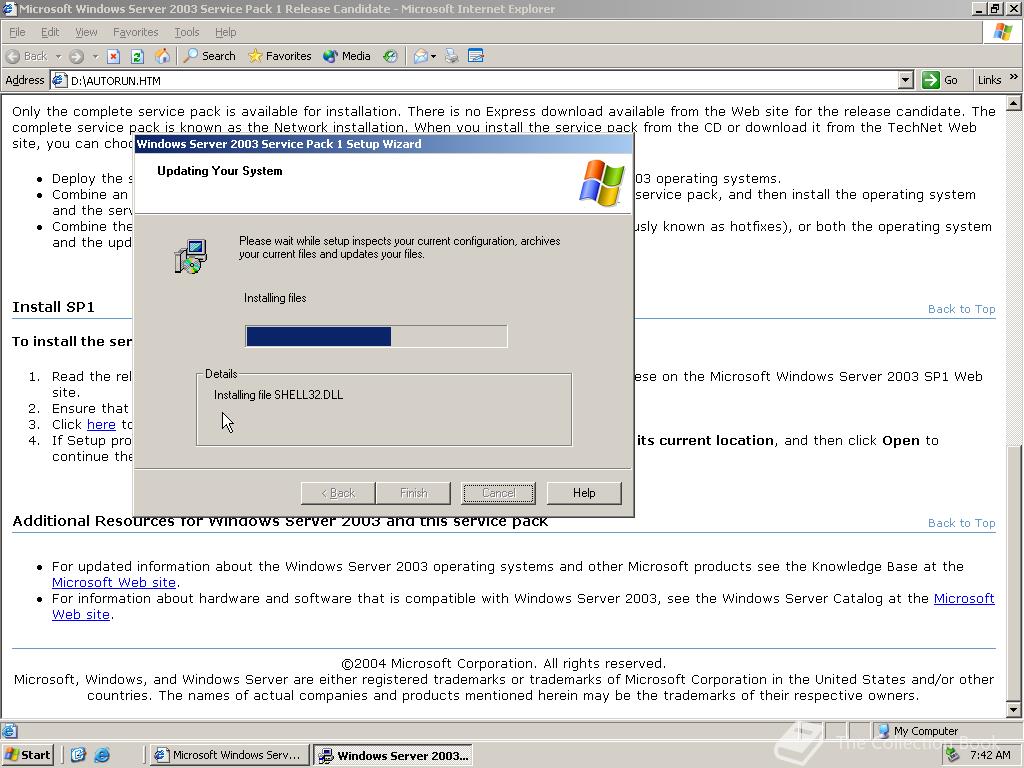The height and width of the screenshot is (768, 1024).
Task: Click the Windows flag logo in wizard header
Action: [601, 183]
